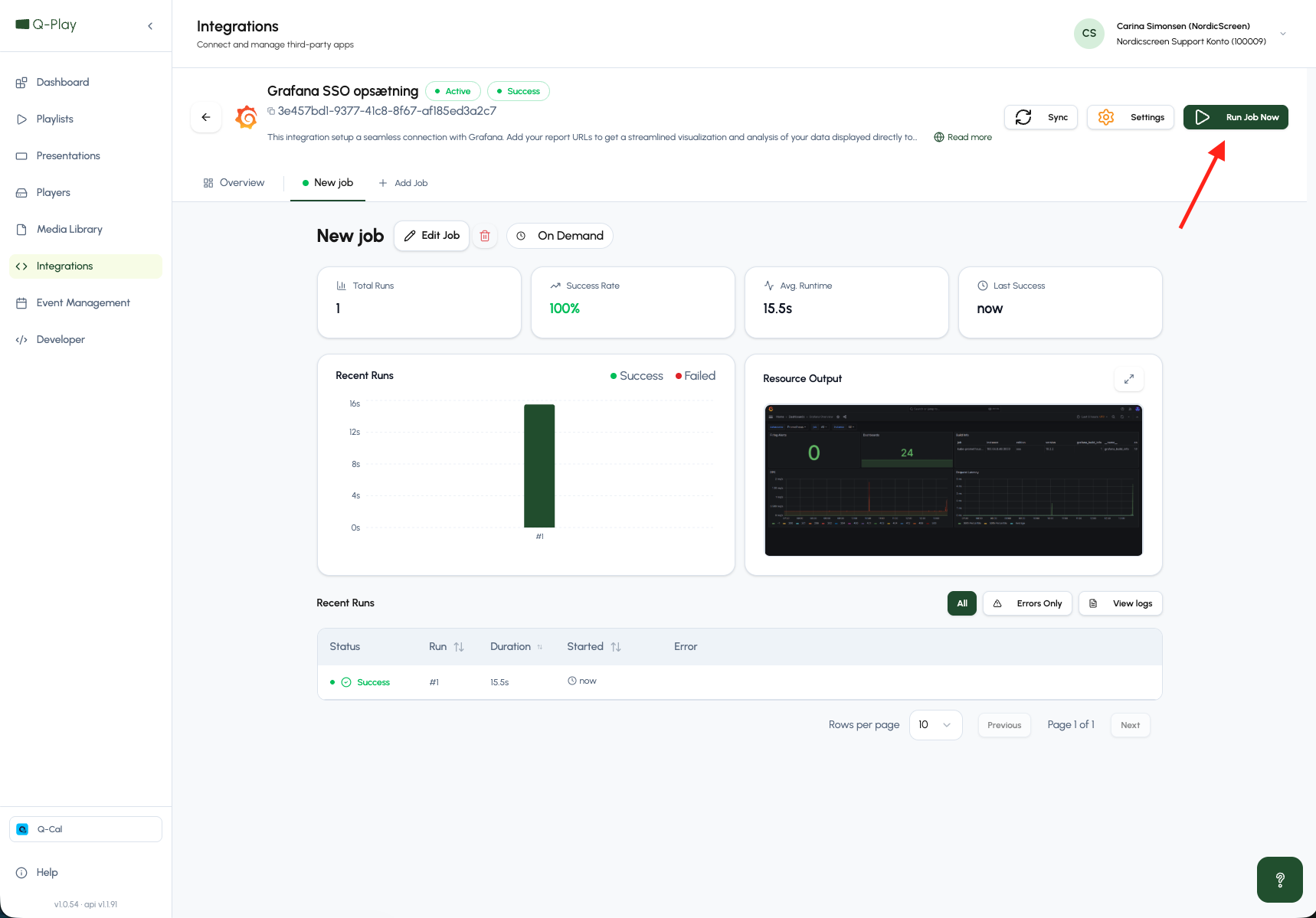
Task: Click the Edit Job button
Action: coord(431,236)
